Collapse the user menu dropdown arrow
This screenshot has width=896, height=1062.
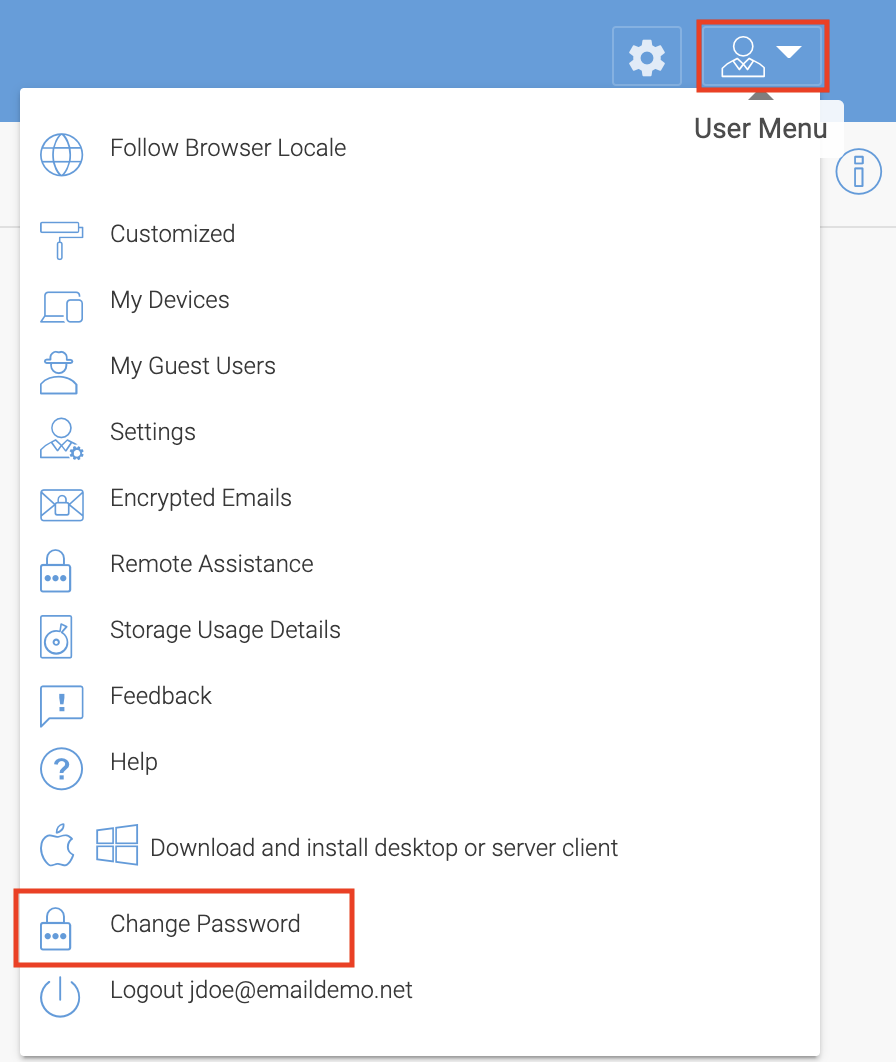789,52
